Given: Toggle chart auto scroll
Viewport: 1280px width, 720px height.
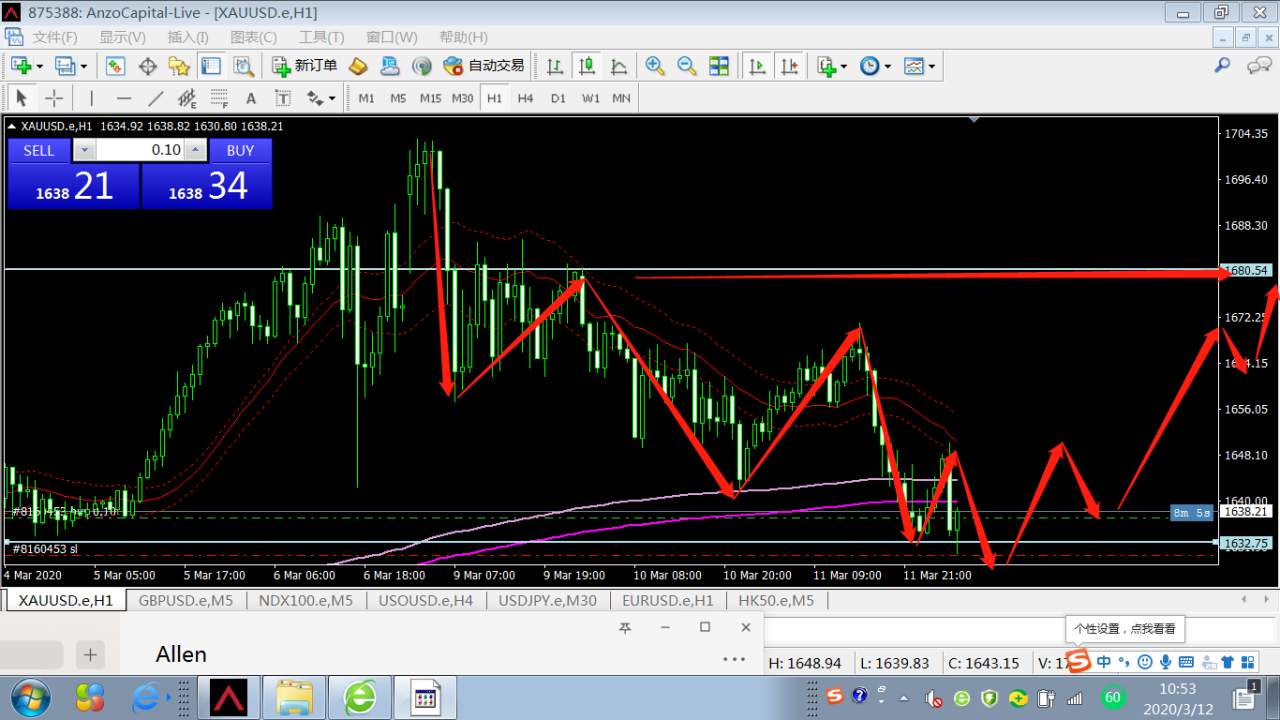Looking at the screenshot, I should pos(757,66).
